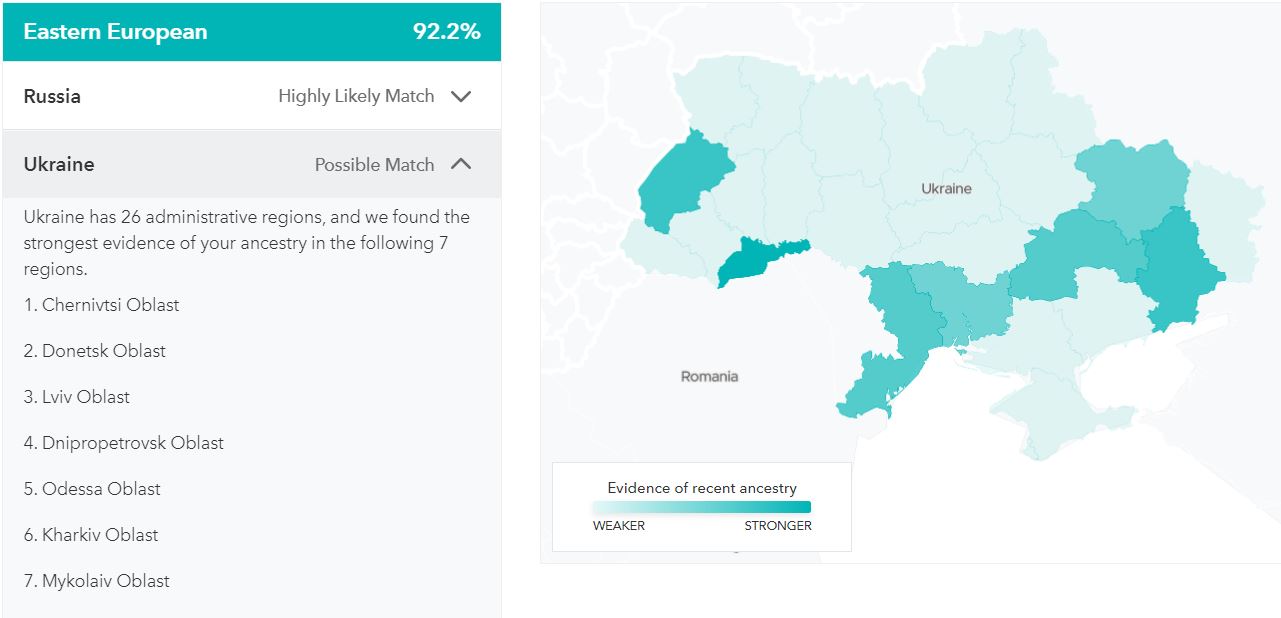Select the Eastern European header

[x=252, y=32]
